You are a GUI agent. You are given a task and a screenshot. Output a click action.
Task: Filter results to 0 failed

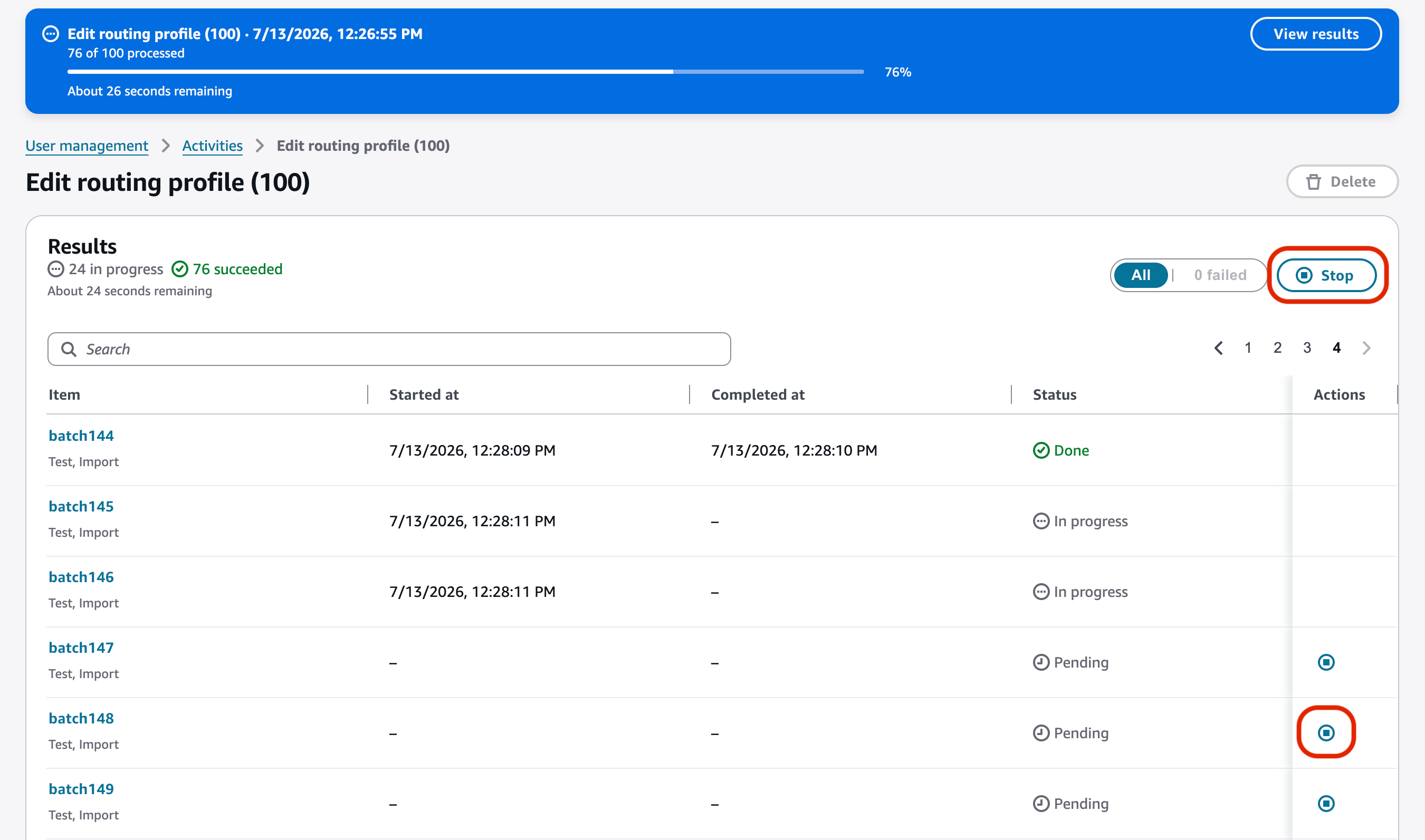point(1220,275)
